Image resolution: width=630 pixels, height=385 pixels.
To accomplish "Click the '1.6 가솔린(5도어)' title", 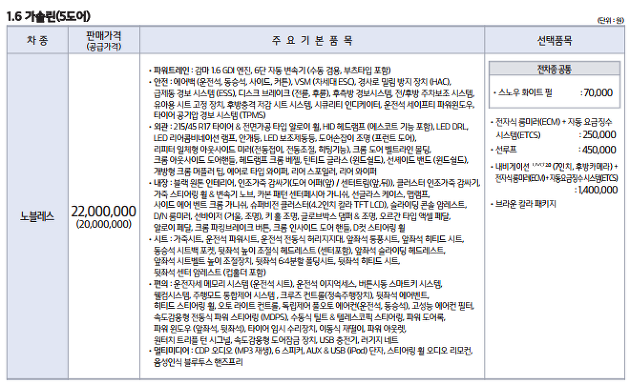I will click(49, 16).
